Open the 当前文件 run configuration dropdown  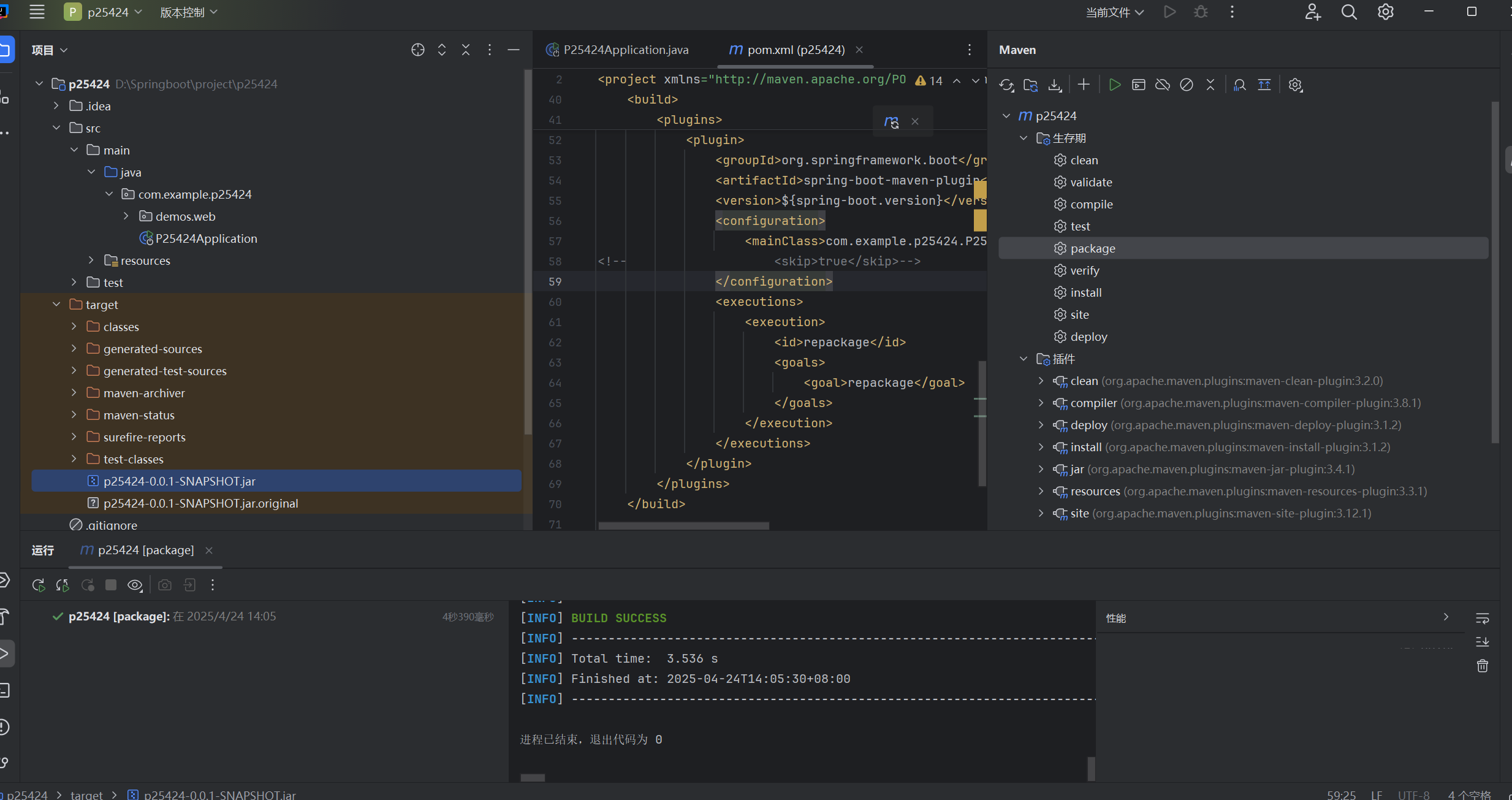point(1114,12)
